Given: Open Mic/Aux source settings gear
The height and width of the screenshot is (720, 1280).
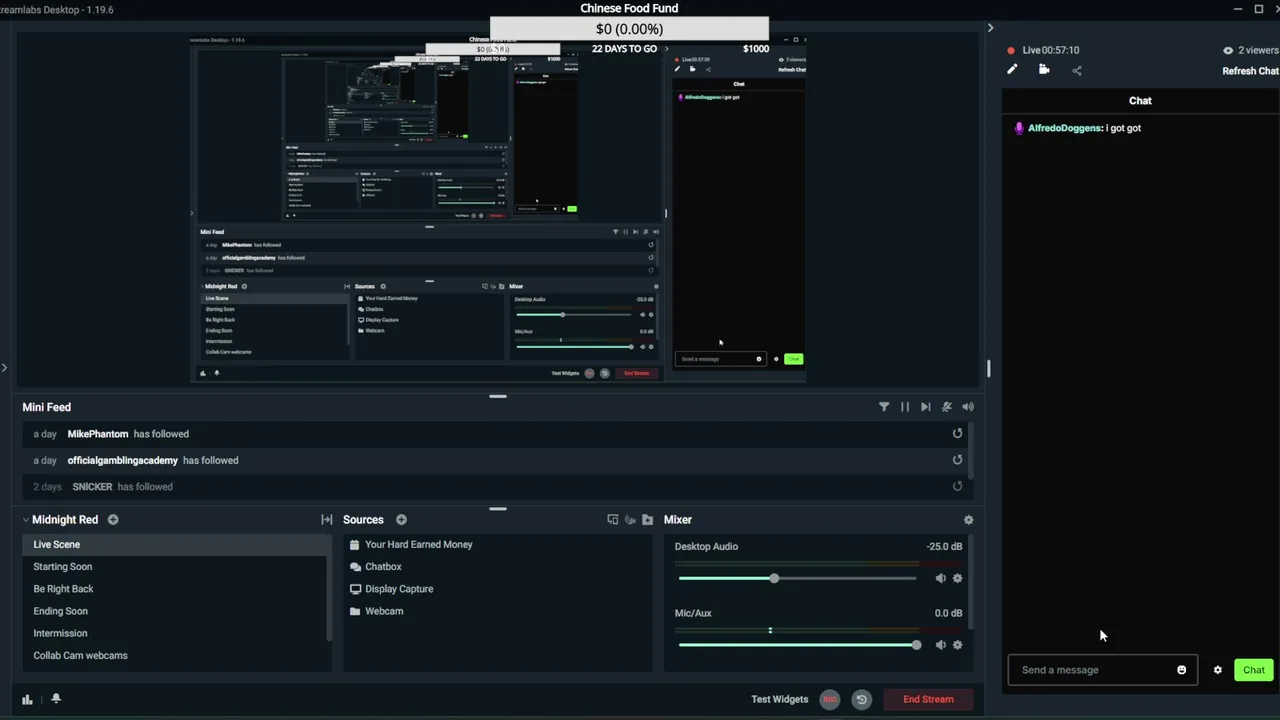Looking at the screenshot, I should coord(957,645).
